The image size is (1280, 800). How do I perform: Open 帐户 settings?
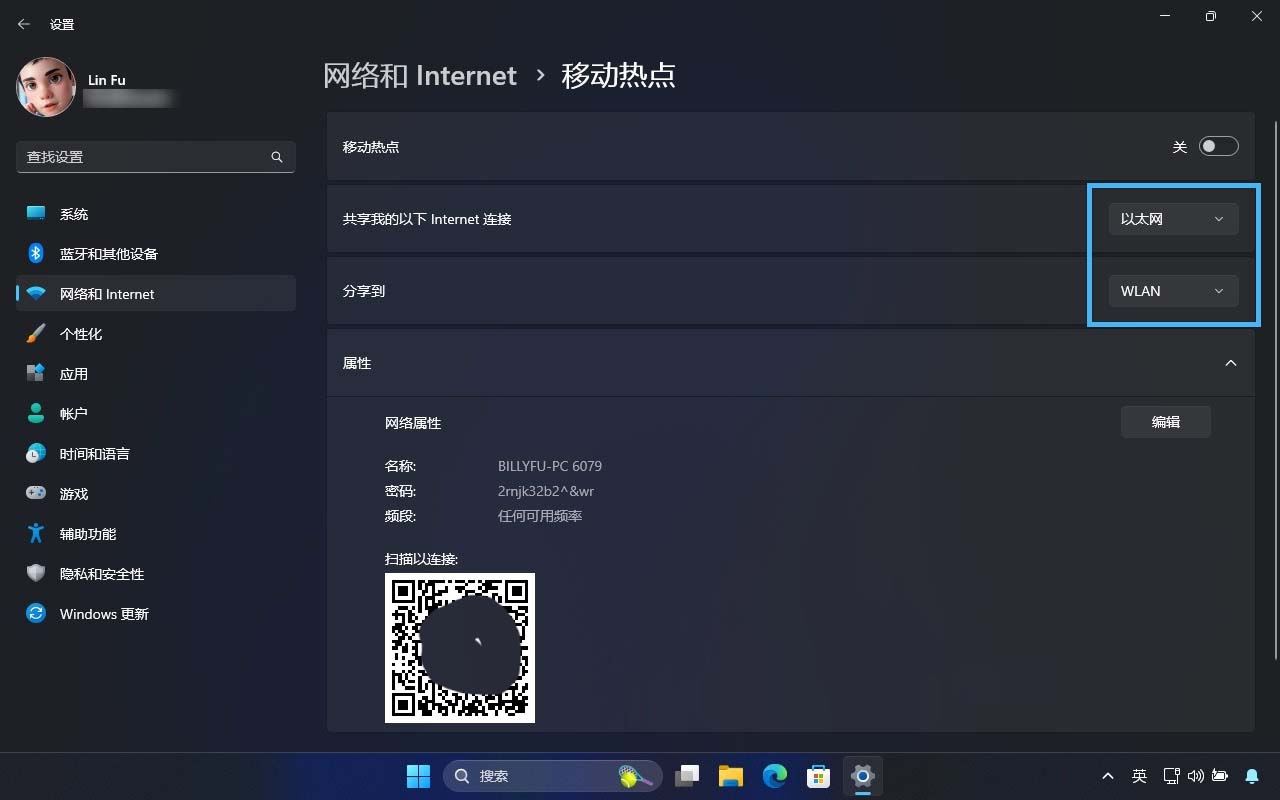tap(75, 413)
